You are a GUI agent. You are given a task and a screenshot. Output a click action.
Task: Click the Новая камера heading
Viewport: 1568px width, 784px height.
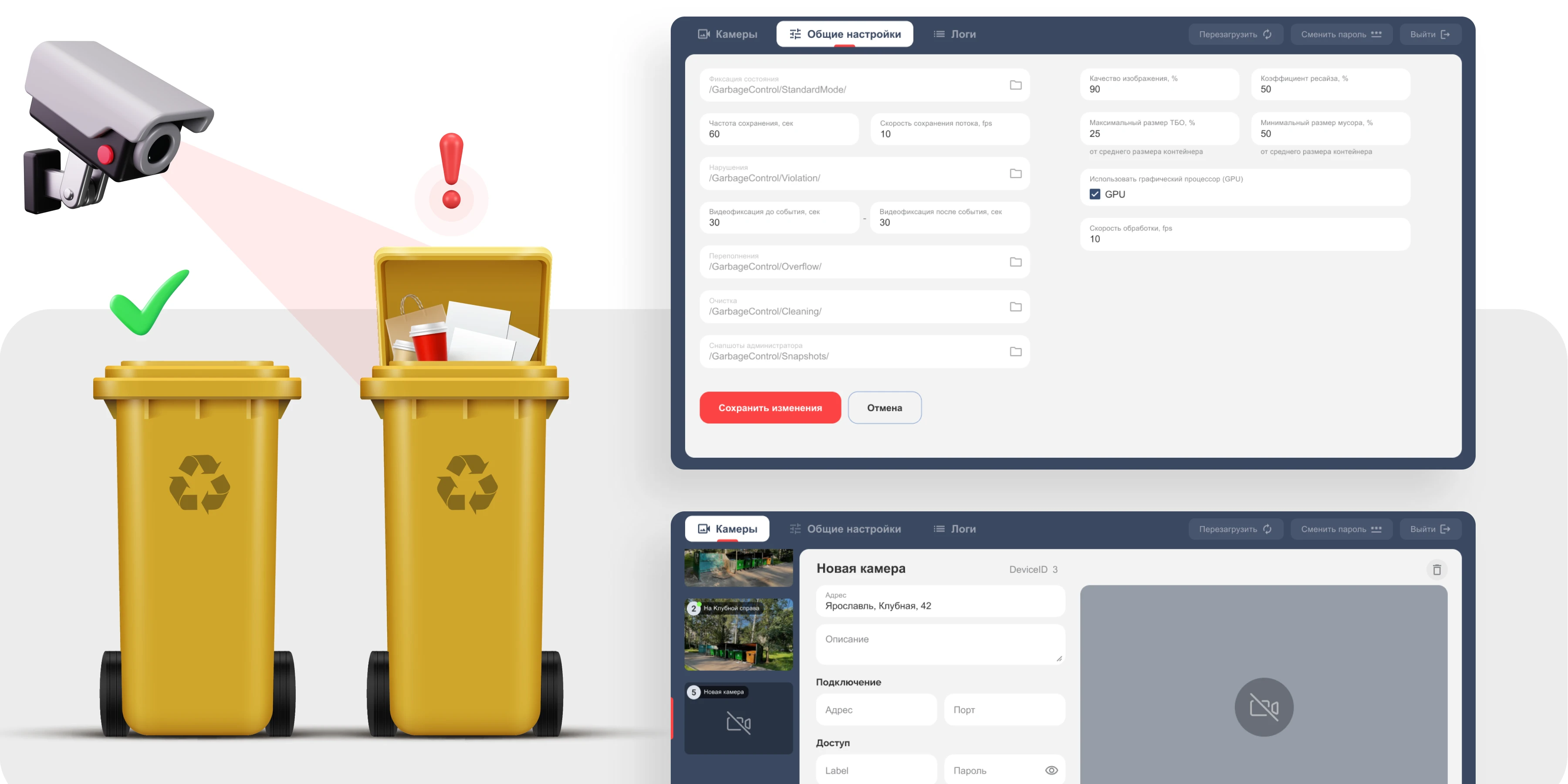861,568
